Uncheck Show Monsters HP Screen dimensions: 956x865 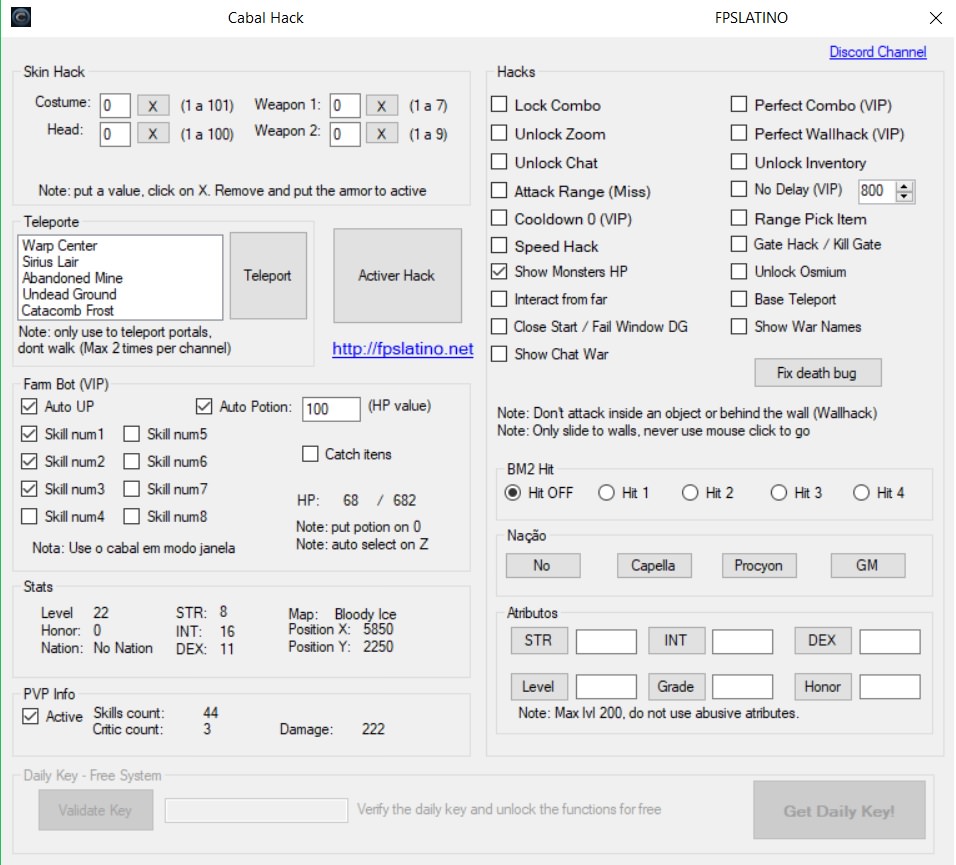tap(499, 272)
